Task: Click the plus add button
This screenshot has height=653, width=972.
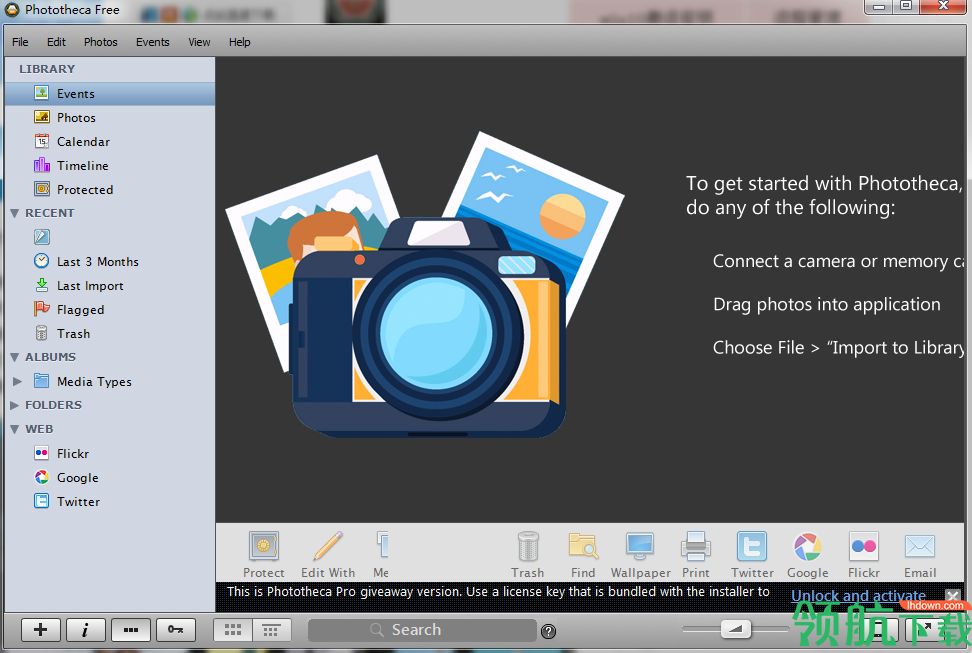Action: 40,630
